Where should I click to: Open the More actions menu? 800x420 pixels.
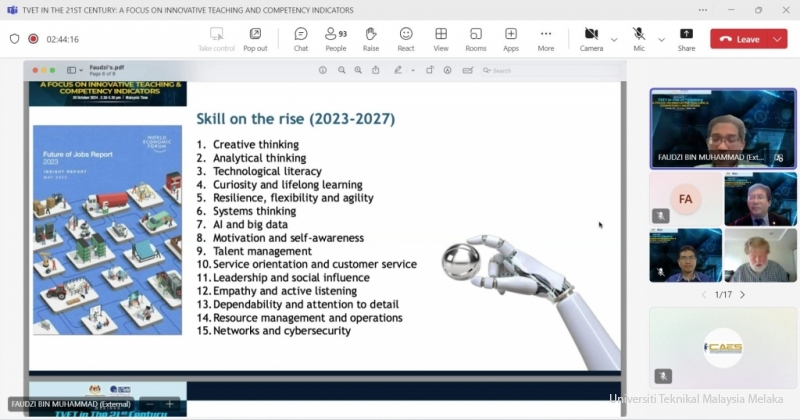pyautogui.click(x=545, y=39)
